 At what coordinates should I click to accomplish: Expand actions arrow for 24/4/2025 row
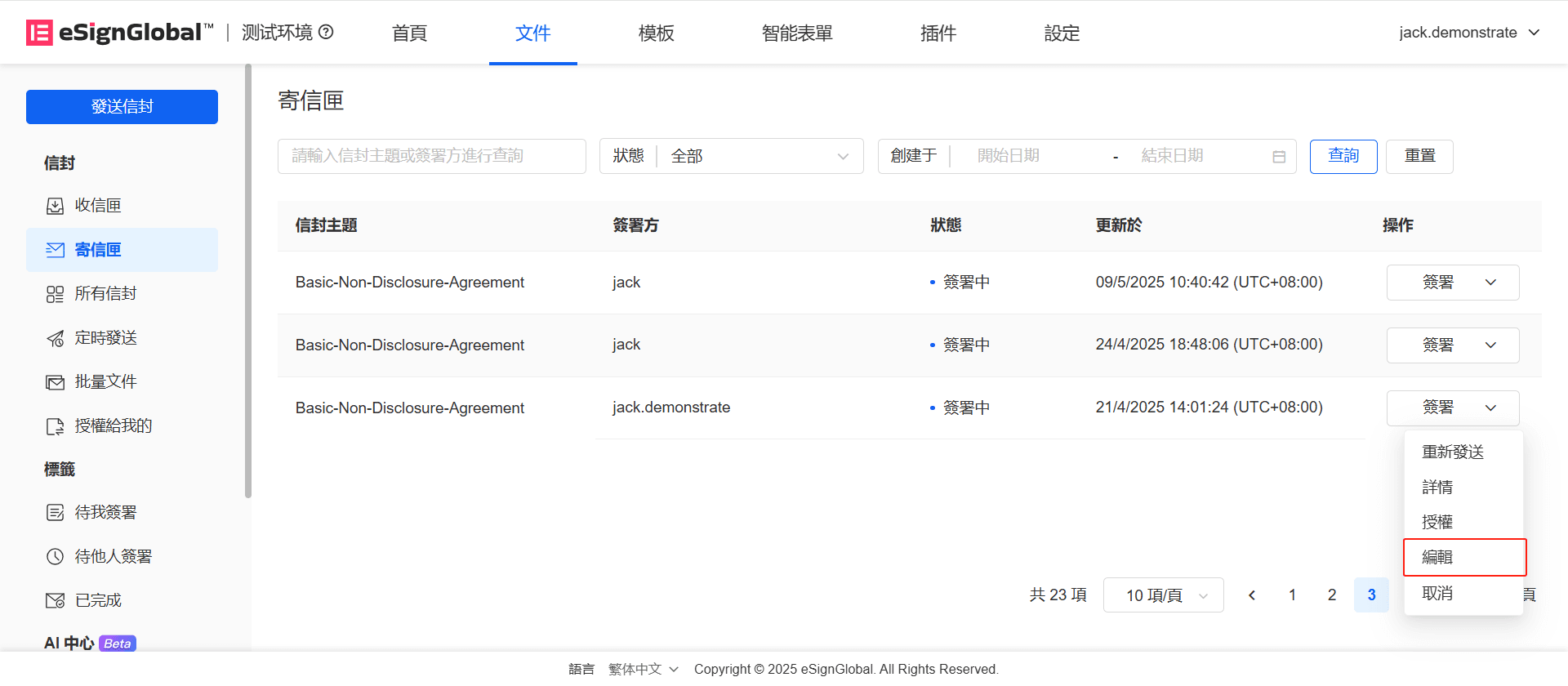coord(1490,345)
